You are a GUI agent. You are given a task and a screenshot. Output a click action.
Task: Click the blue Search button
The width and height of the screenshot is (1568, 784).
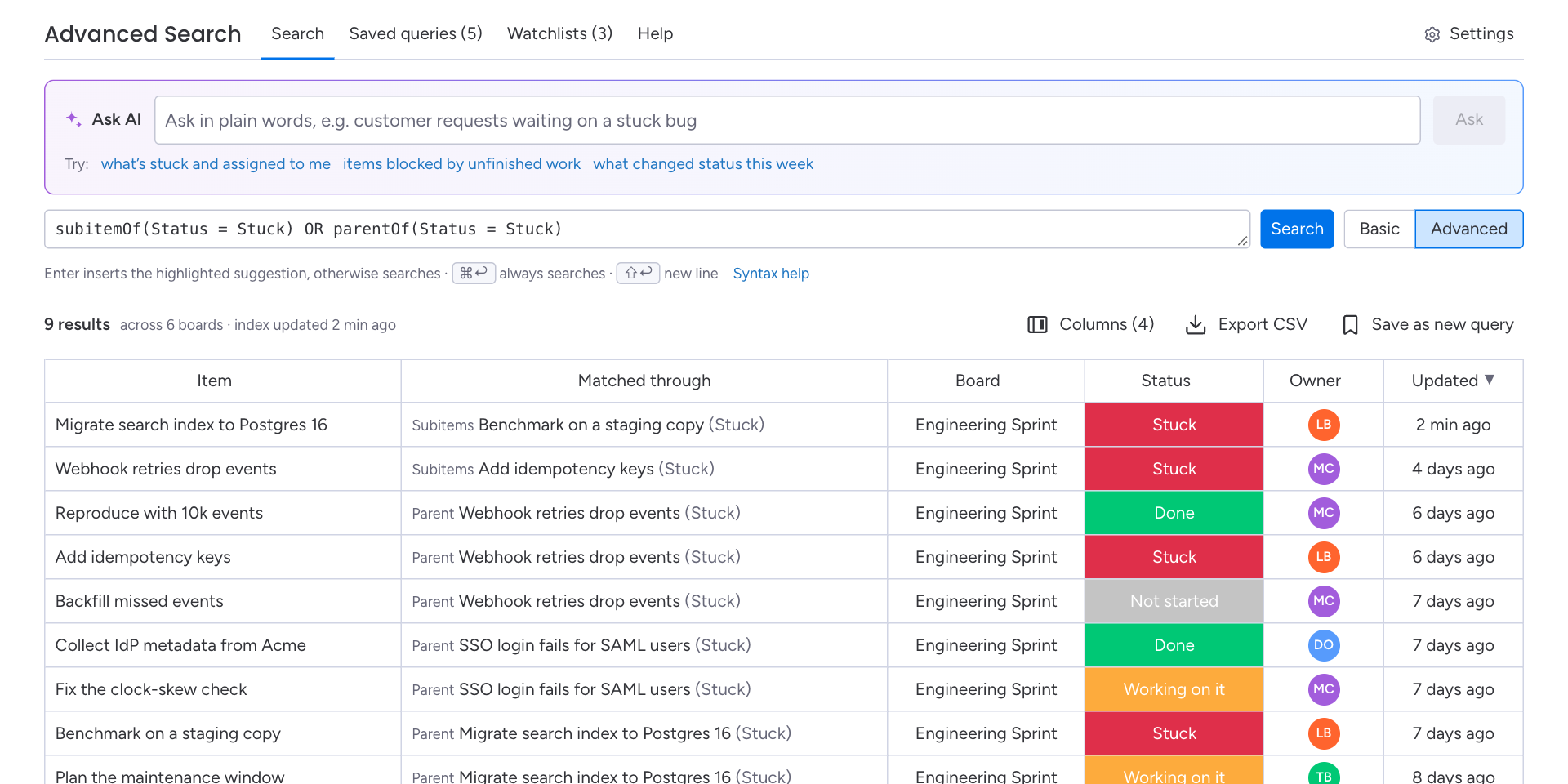(1297, 229)
